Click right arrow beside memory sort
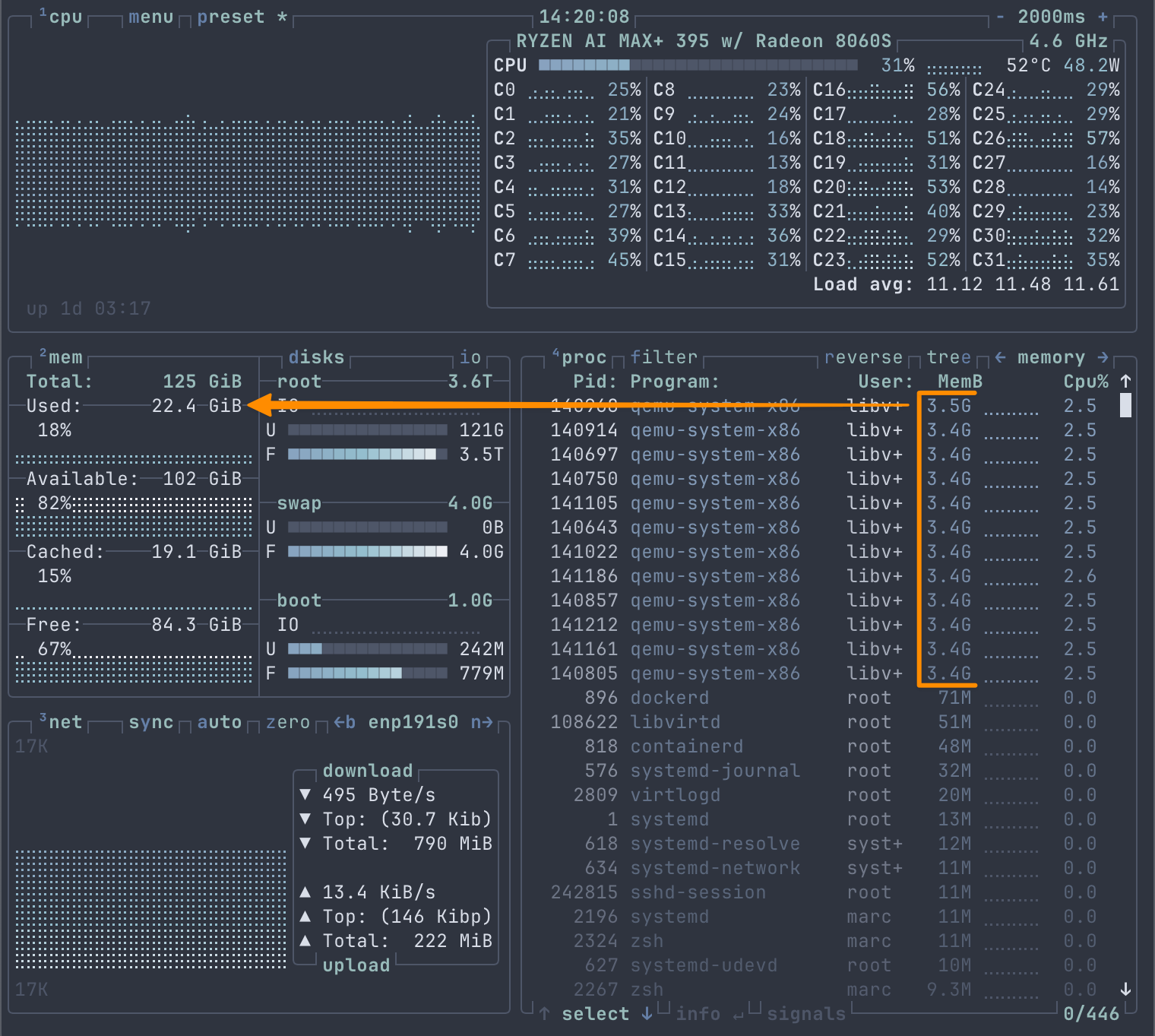This screenshot has width=1155, height=1036. [x=1103, y=357]
